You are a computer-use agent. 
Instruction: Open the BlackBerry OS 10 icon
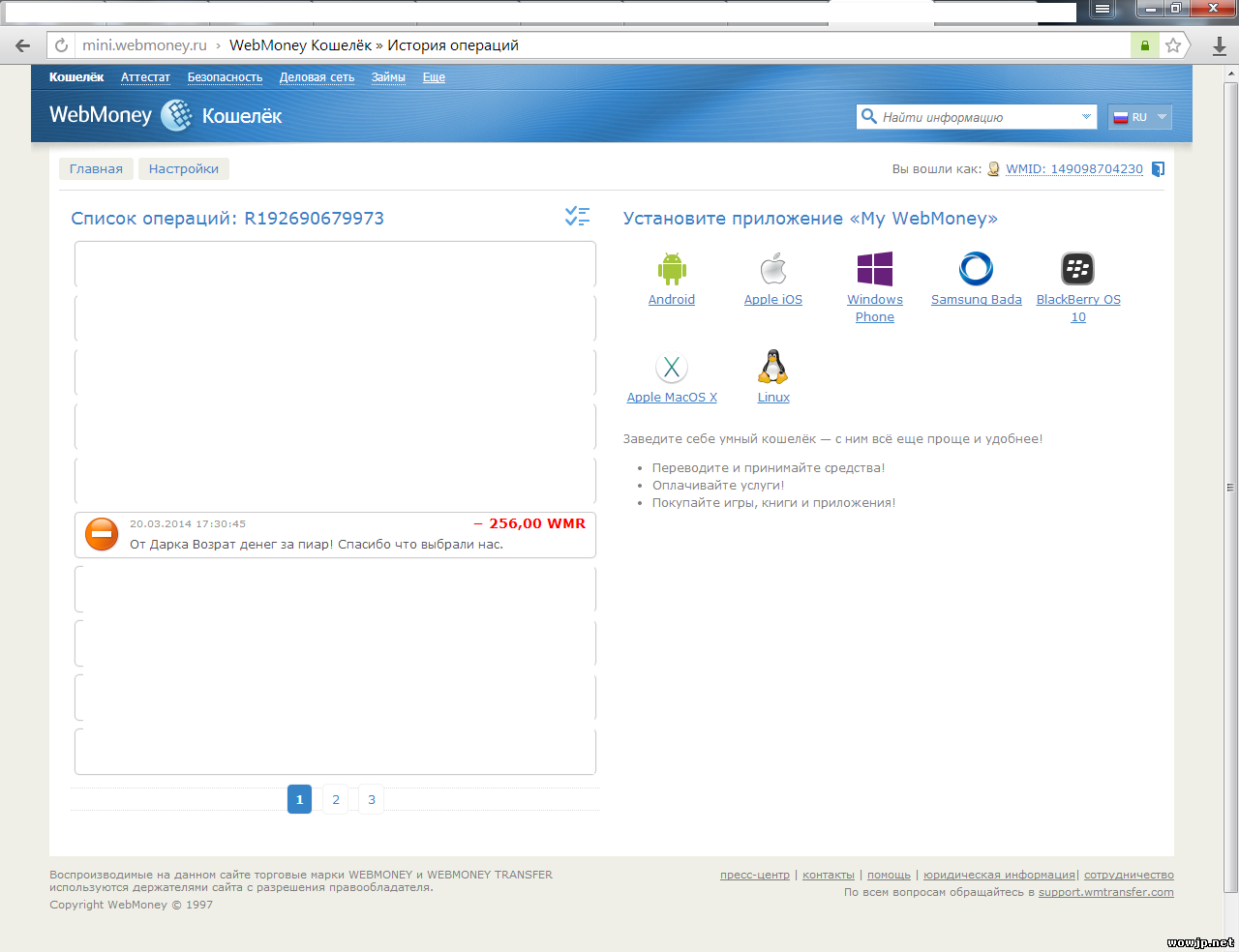(x=1077, y=269)
